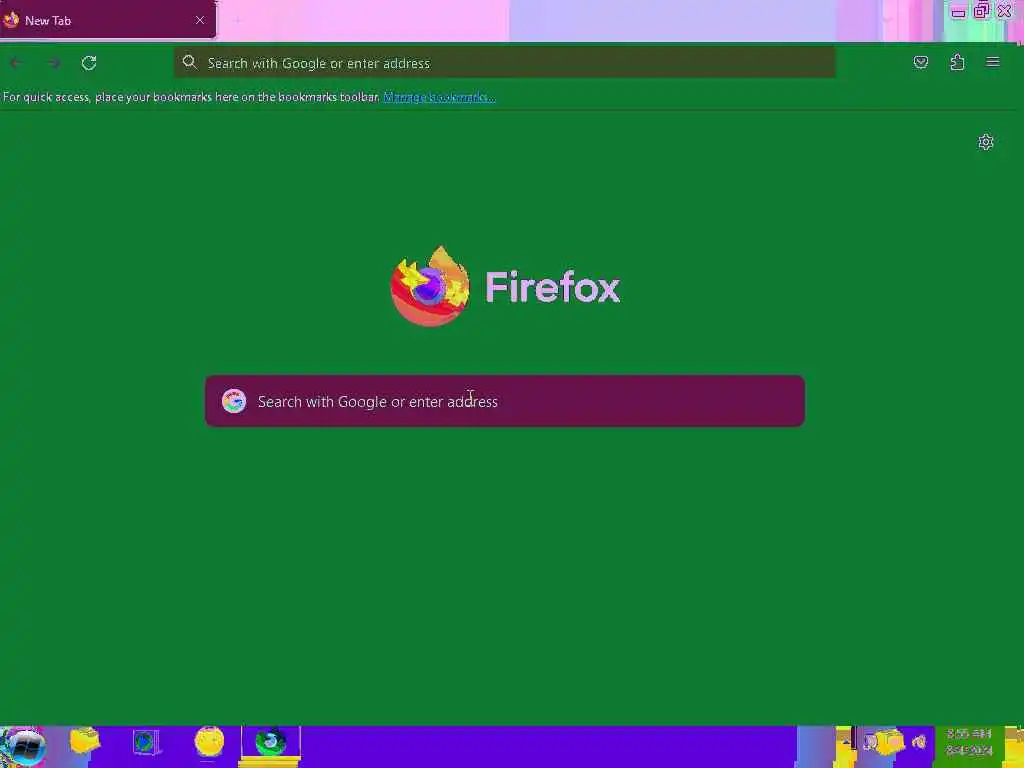This screenshot has width=1024, height=768.
Task: Focus the top address bar
Action: click(x=504, y=63)
